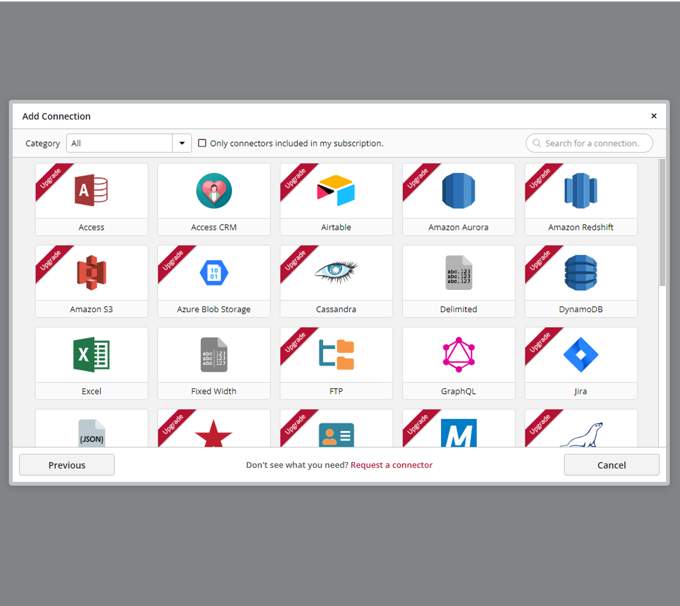Select the Fixed Width file icon

click(214, 354)
